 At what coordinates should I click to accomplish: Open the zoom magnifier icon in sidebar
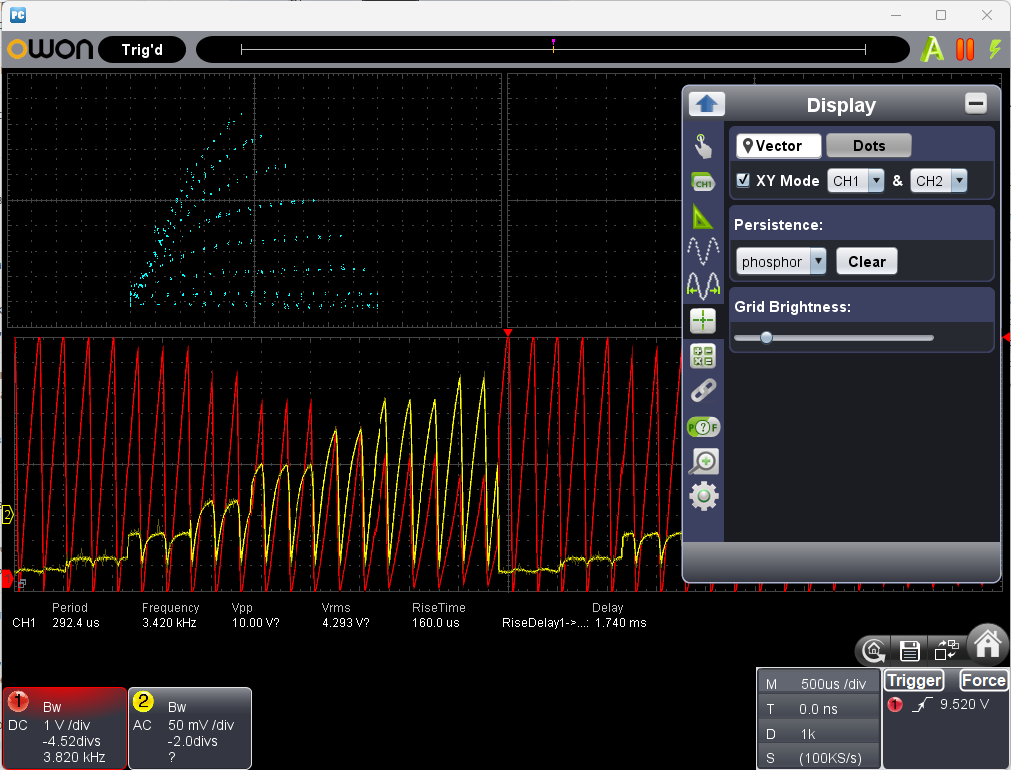[704, 461]
